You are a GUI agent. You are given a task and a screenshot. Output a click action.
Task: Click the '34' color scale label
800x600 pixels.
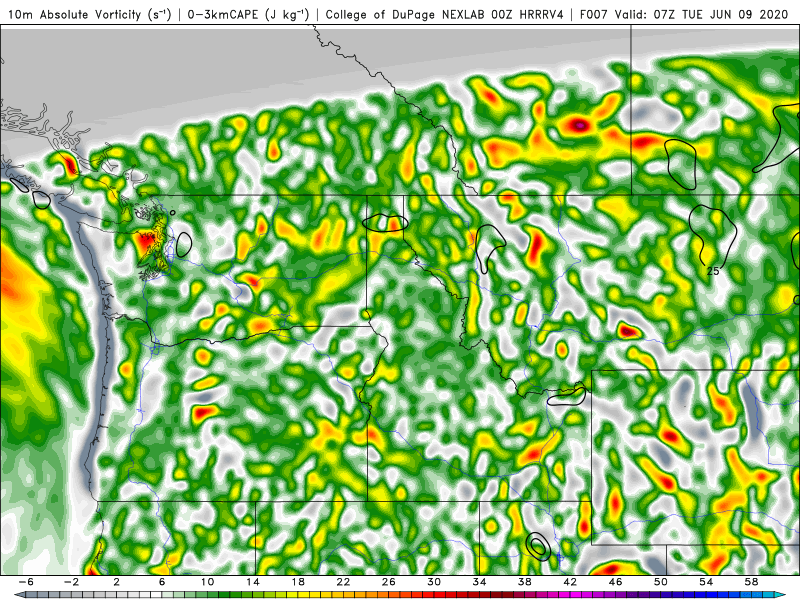pyautogui.click(x=479, y=582)
